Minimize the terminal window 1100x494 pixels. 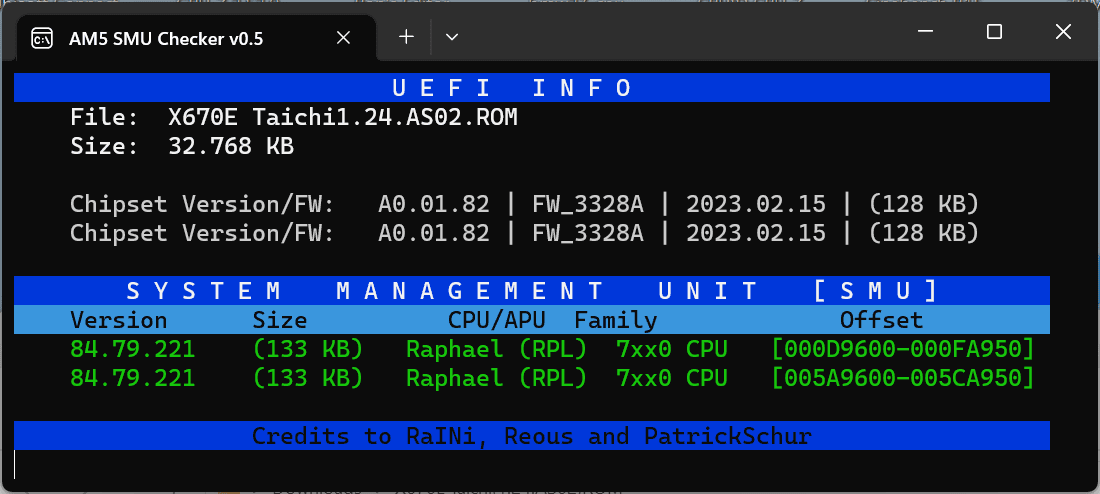[925, 32]
